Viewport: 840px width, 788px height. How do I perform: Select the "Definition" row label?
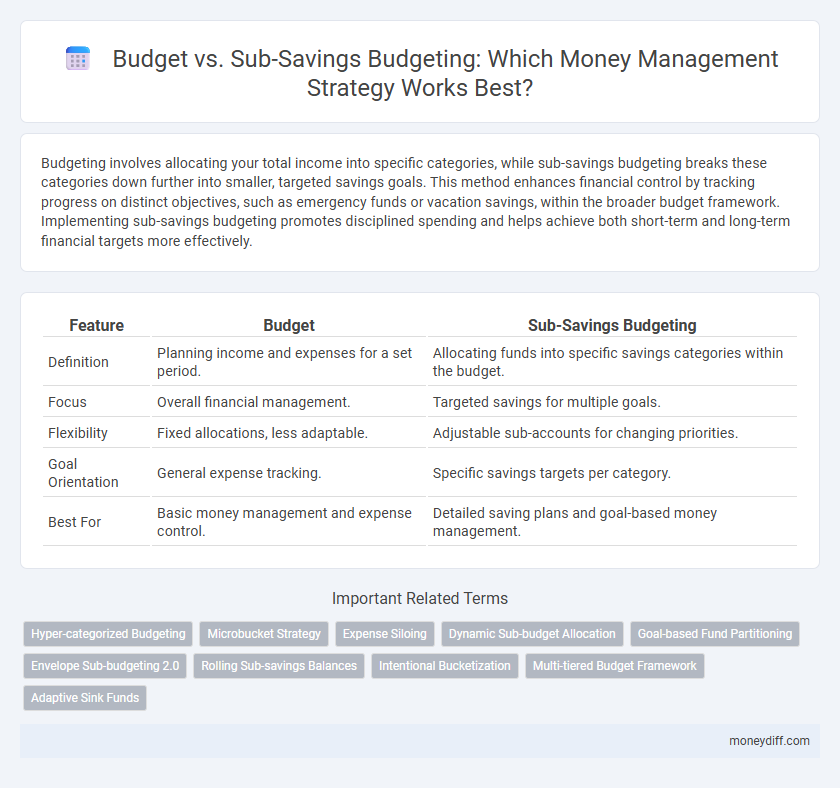click(77, 362)
